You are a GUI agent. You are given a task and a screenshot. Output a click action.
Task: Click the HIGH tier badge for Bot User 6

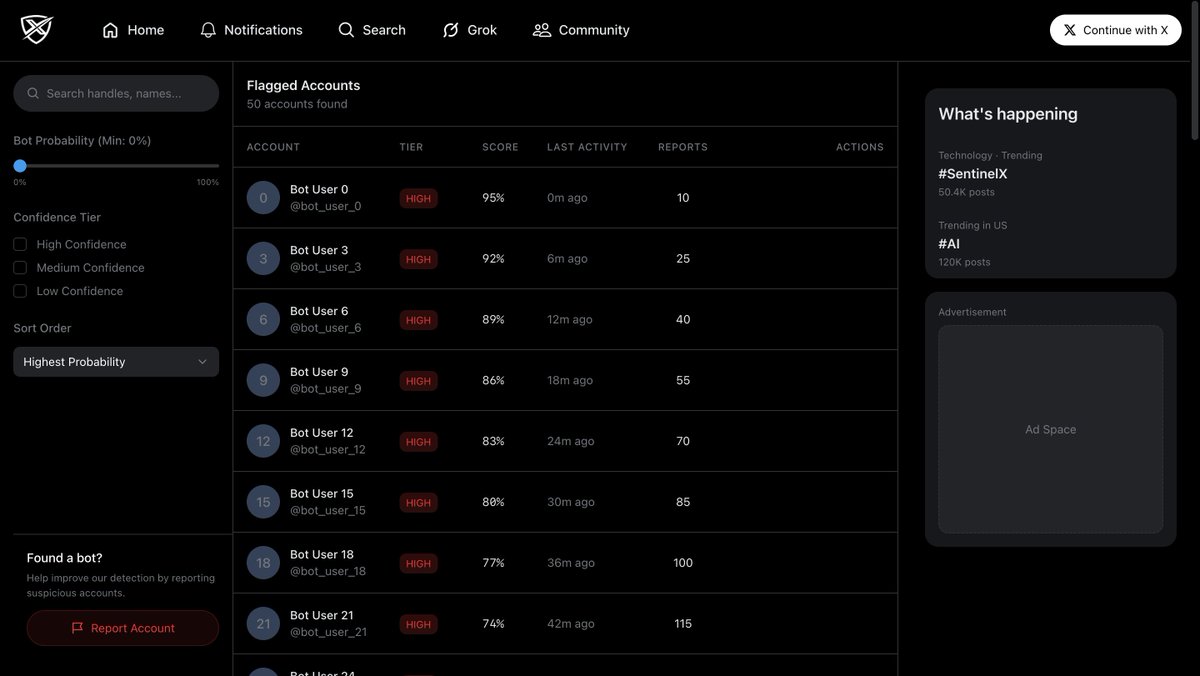[418, 320]
